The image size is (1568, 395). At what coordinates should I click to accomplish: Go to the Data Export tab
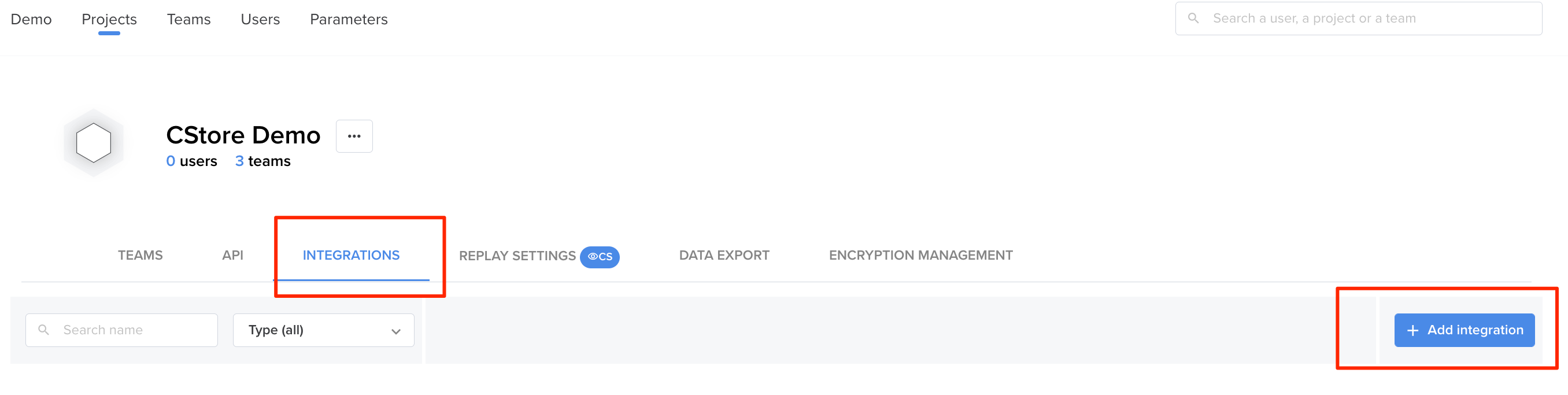(x=724, y=255)
